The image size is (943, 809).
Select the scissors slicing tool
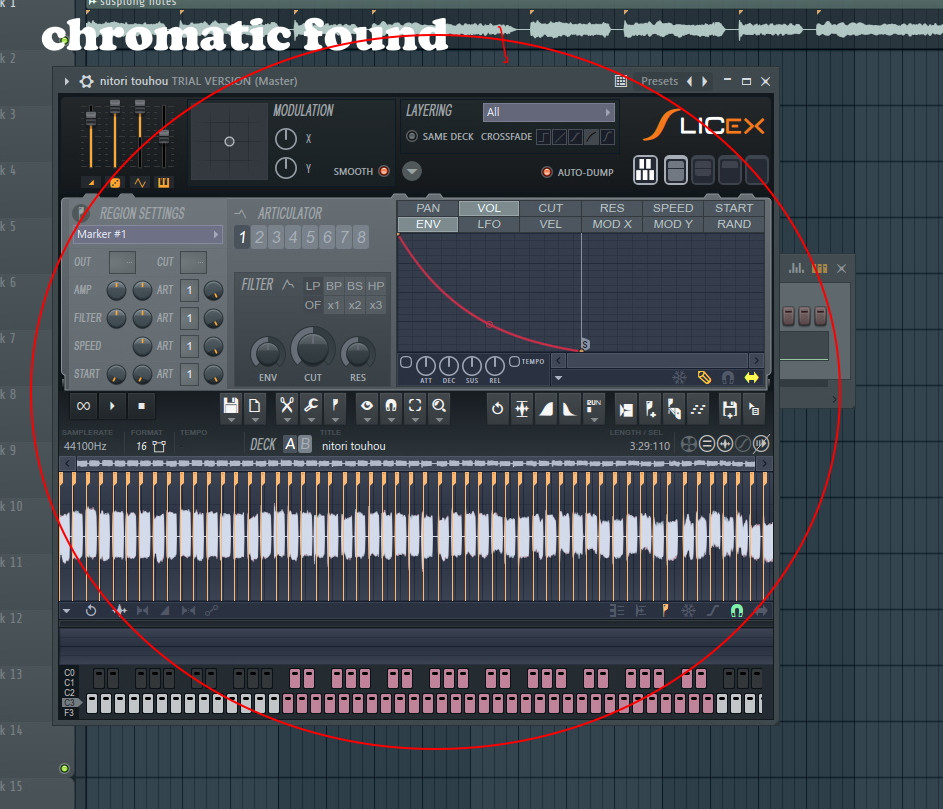coord(285,406)
